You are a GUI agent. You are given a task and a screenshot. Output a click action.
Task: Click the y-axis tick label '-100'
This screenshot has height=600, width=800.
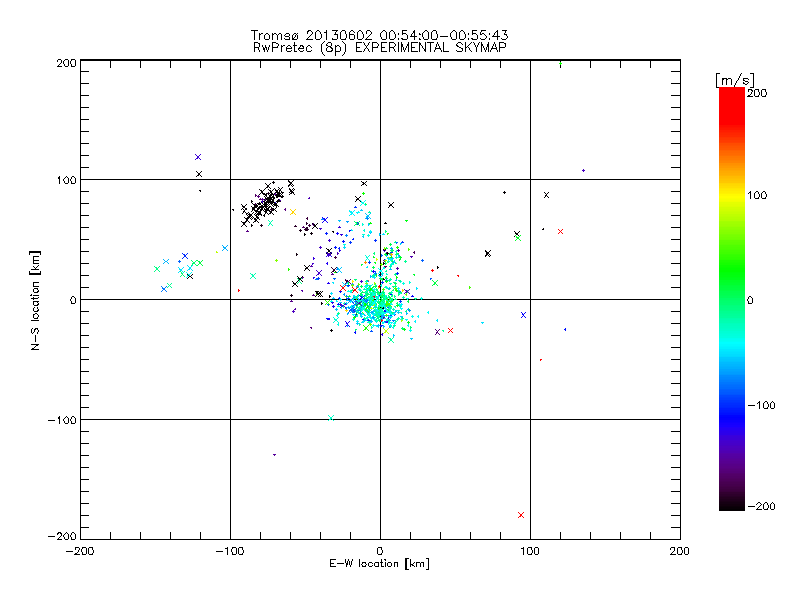62,420
